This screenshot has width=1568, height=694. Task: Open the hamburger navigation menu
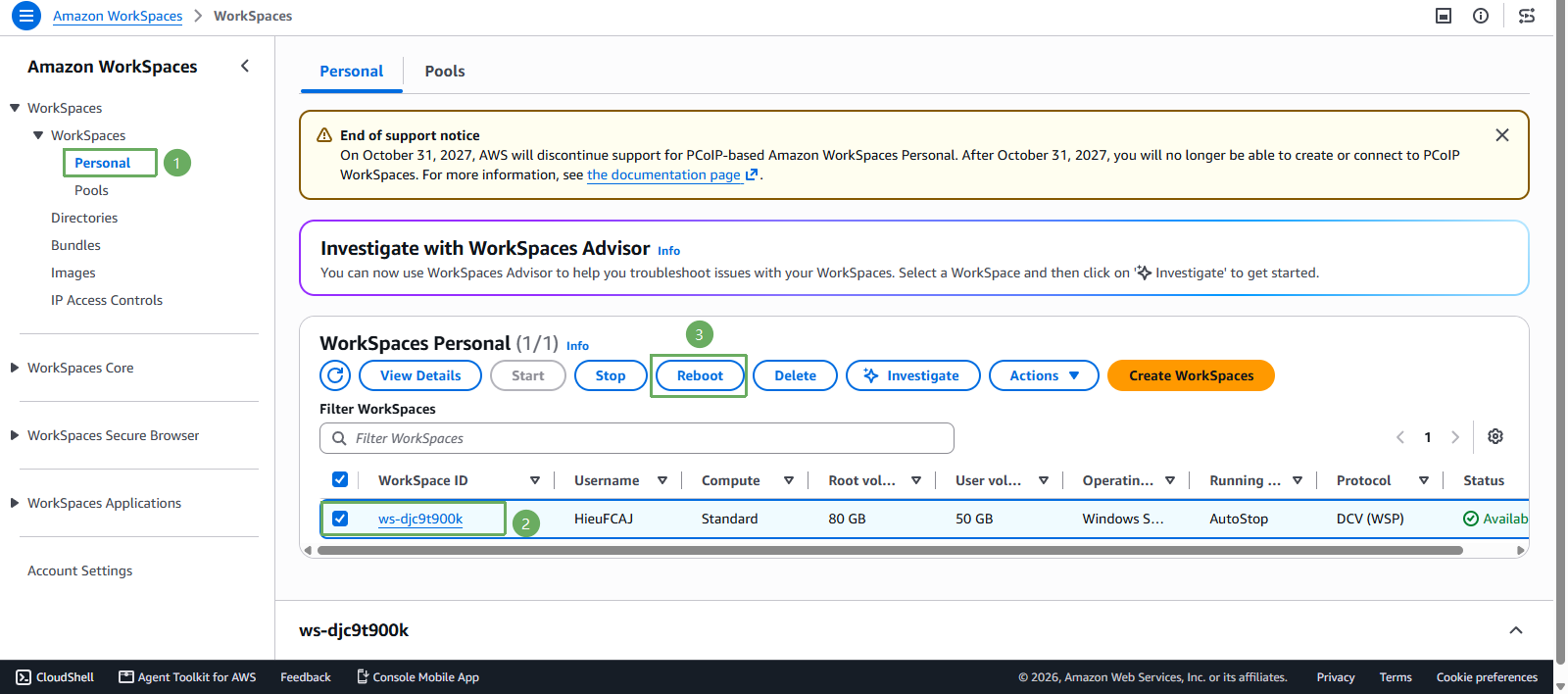point(26,16)
